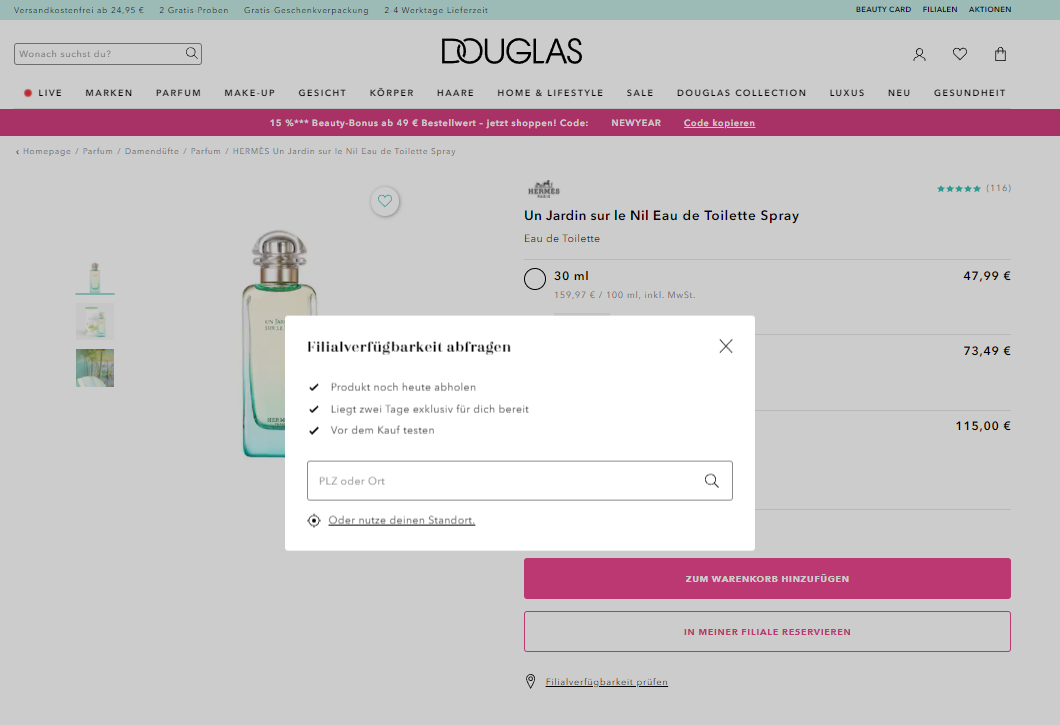Click the five-star rating

pyautogui.click(x=959, y=189)
